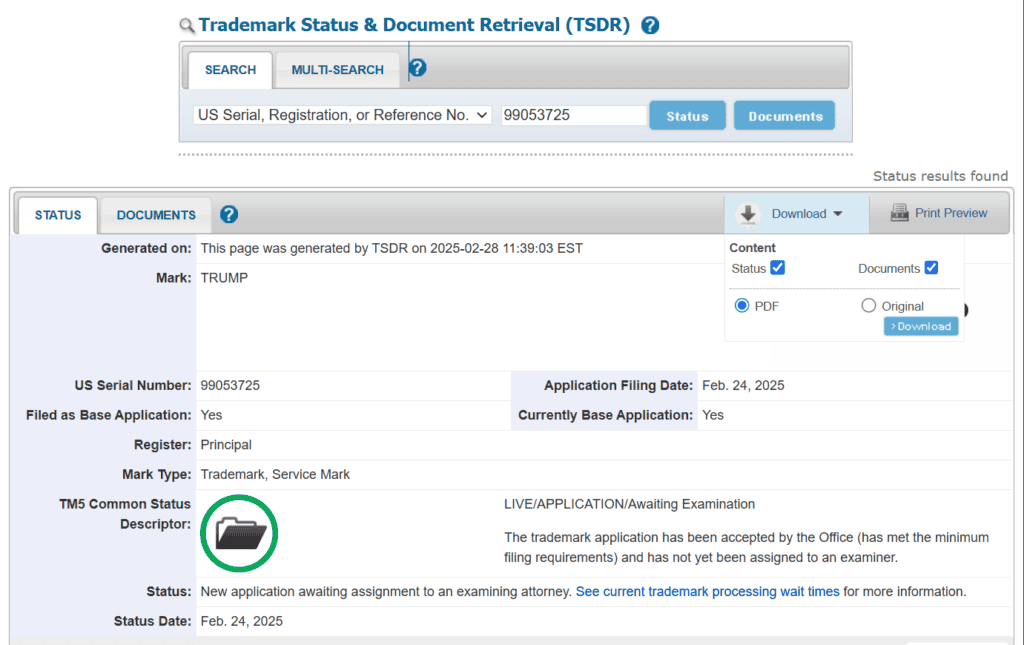Screen dimensions: 1024x645
Task: Click help icon beside DOCUMENTS tab
Action: [229, 214]
